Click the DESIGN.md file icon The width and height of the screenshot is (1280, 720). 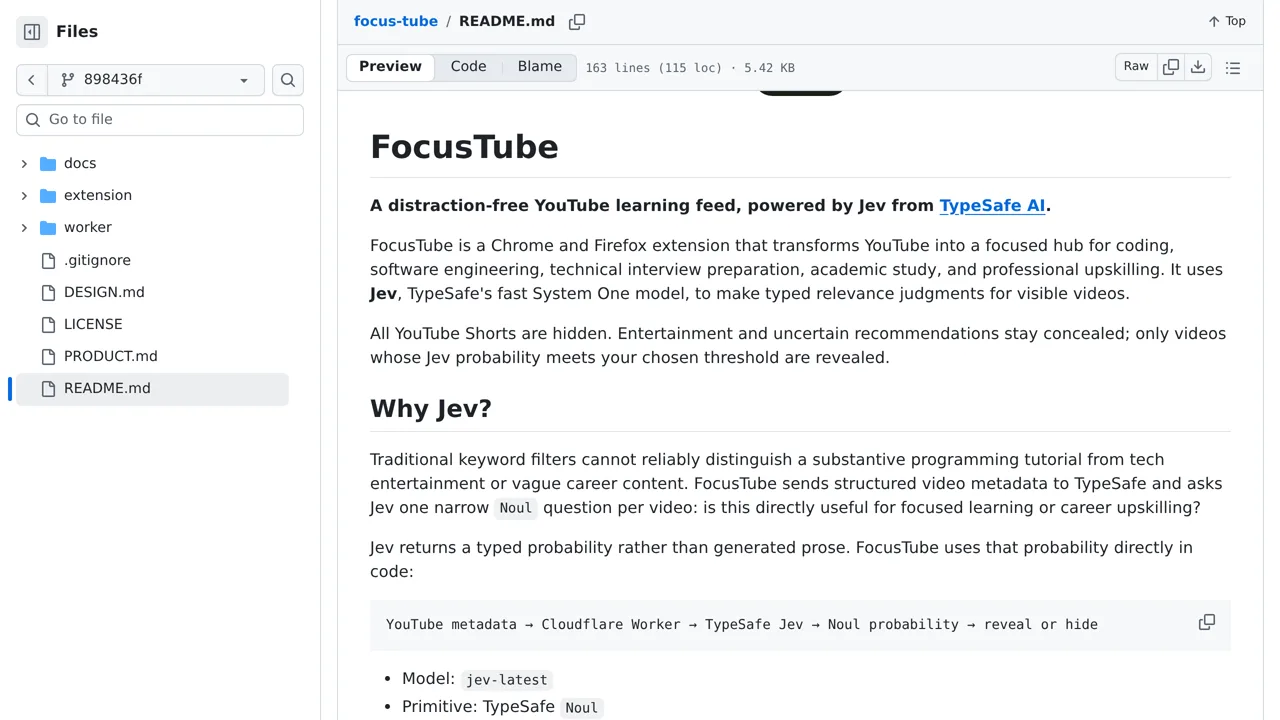[48, 292]
